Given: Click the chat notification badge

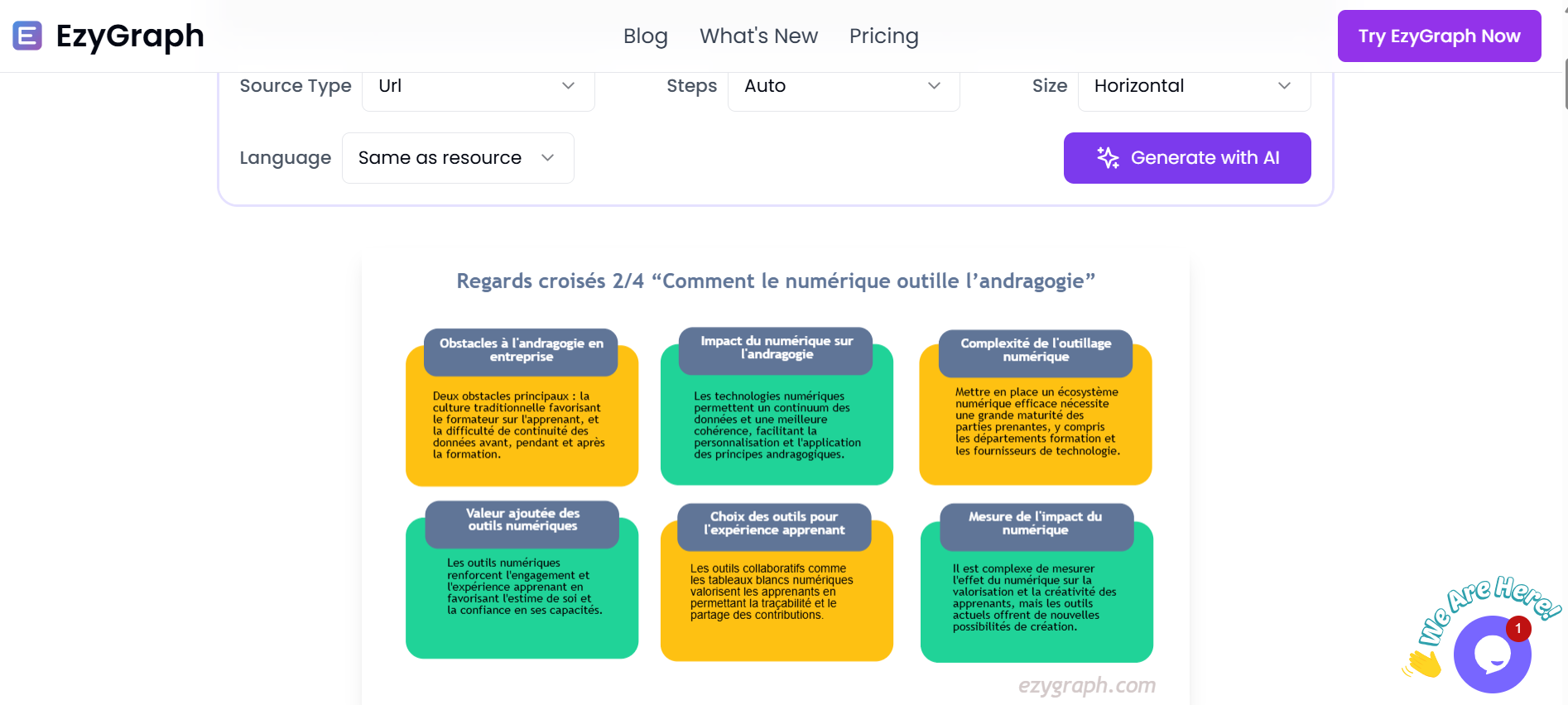Looking at the screenshot, I should 1518,629.
